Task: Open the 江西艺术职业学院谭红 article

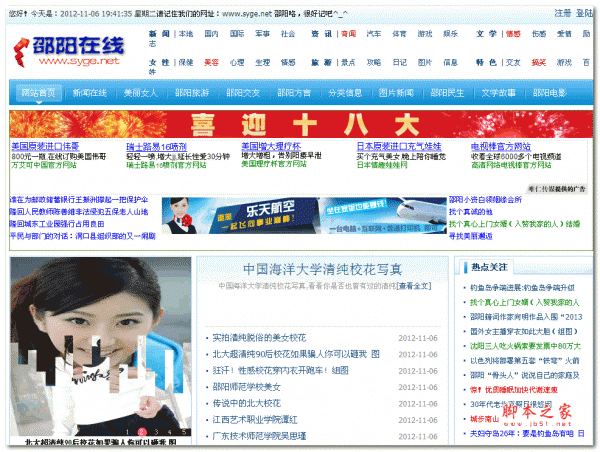Action: tap(255, 420)
